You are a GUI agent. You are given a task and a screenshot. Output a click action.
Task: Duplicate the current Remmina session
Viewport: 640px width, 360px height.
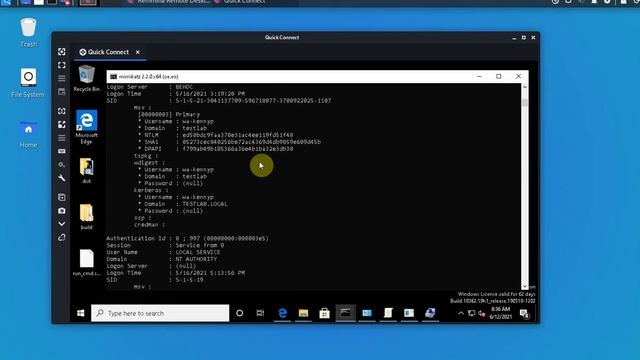[62, 197]
